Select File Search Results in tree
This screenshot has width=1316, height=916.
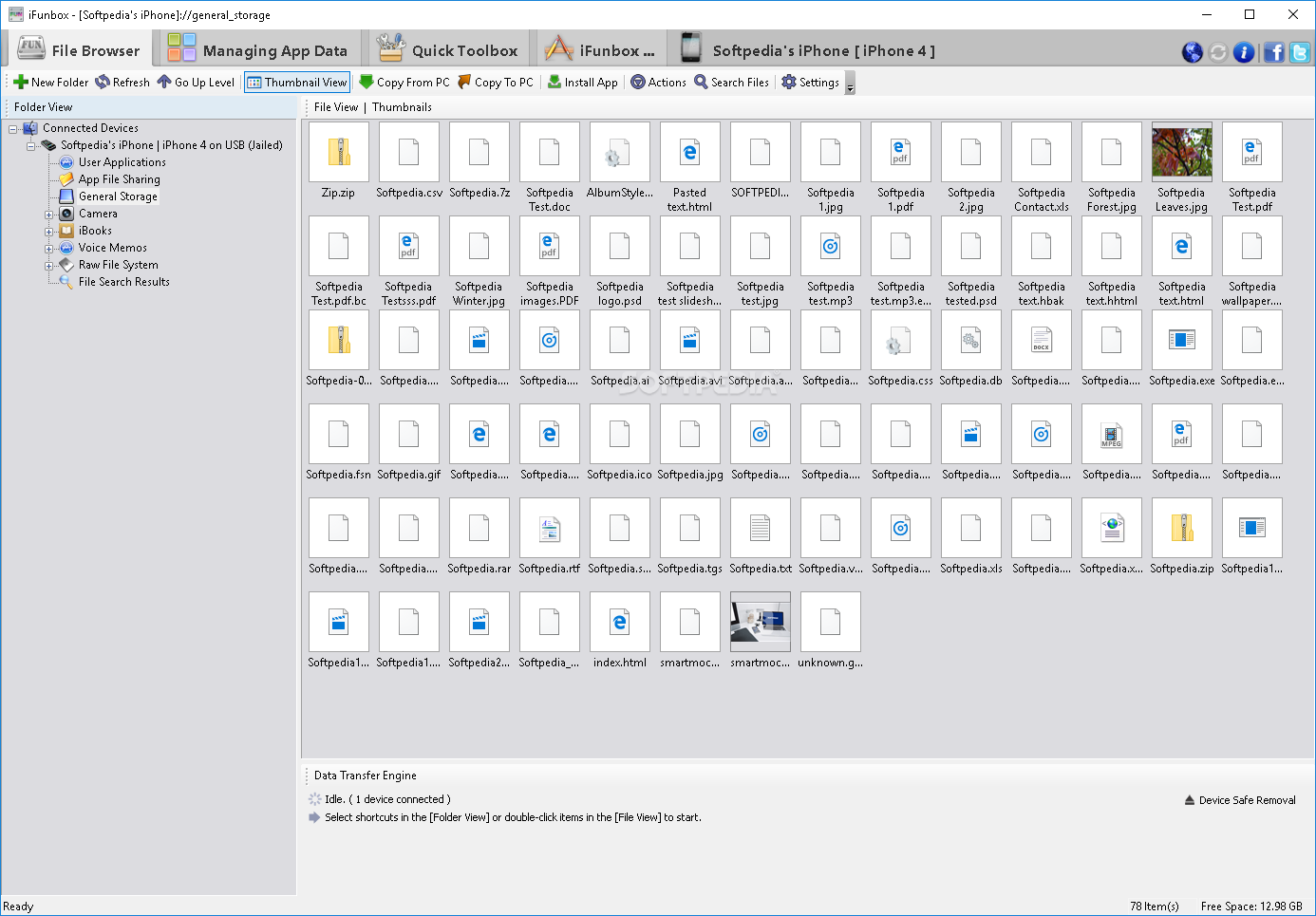pos(123,282)
